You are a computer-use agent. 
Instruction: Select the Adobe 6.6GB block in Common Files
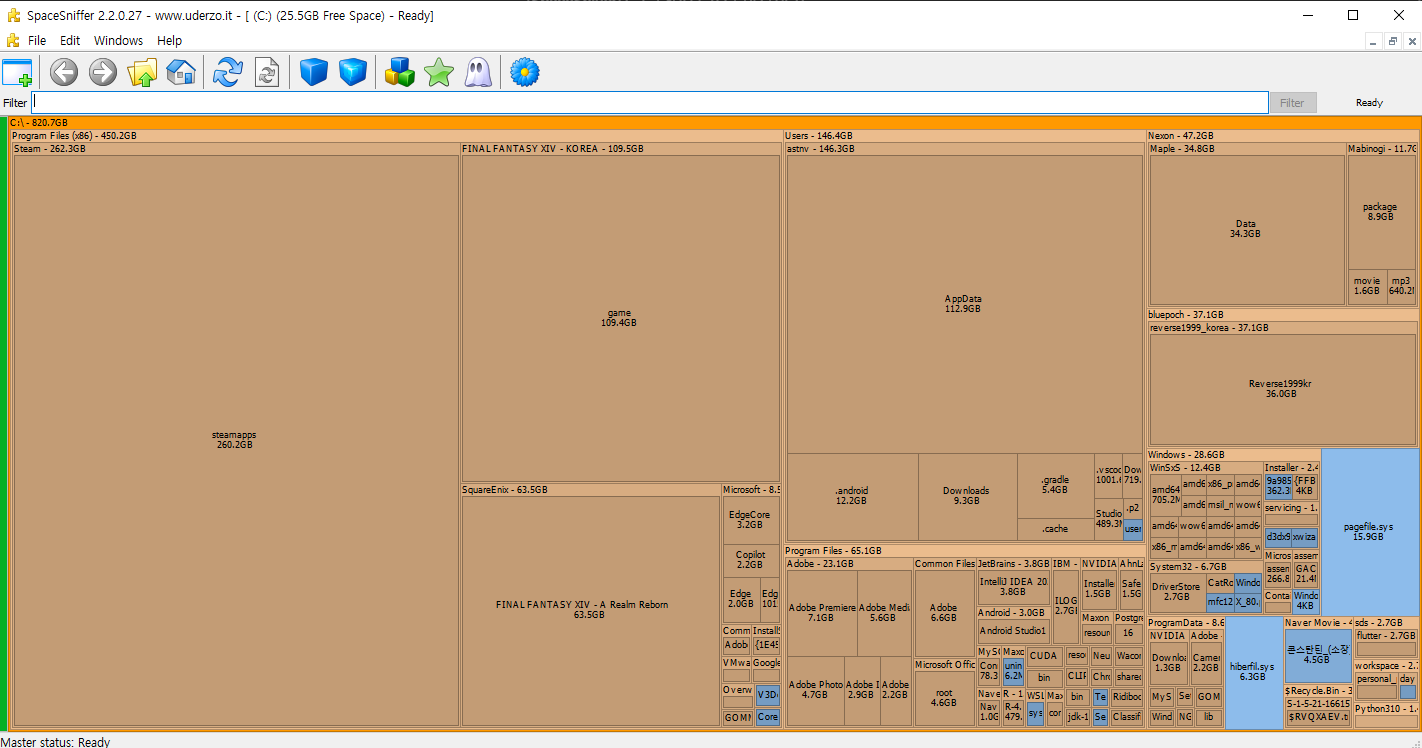coord(943,613)
